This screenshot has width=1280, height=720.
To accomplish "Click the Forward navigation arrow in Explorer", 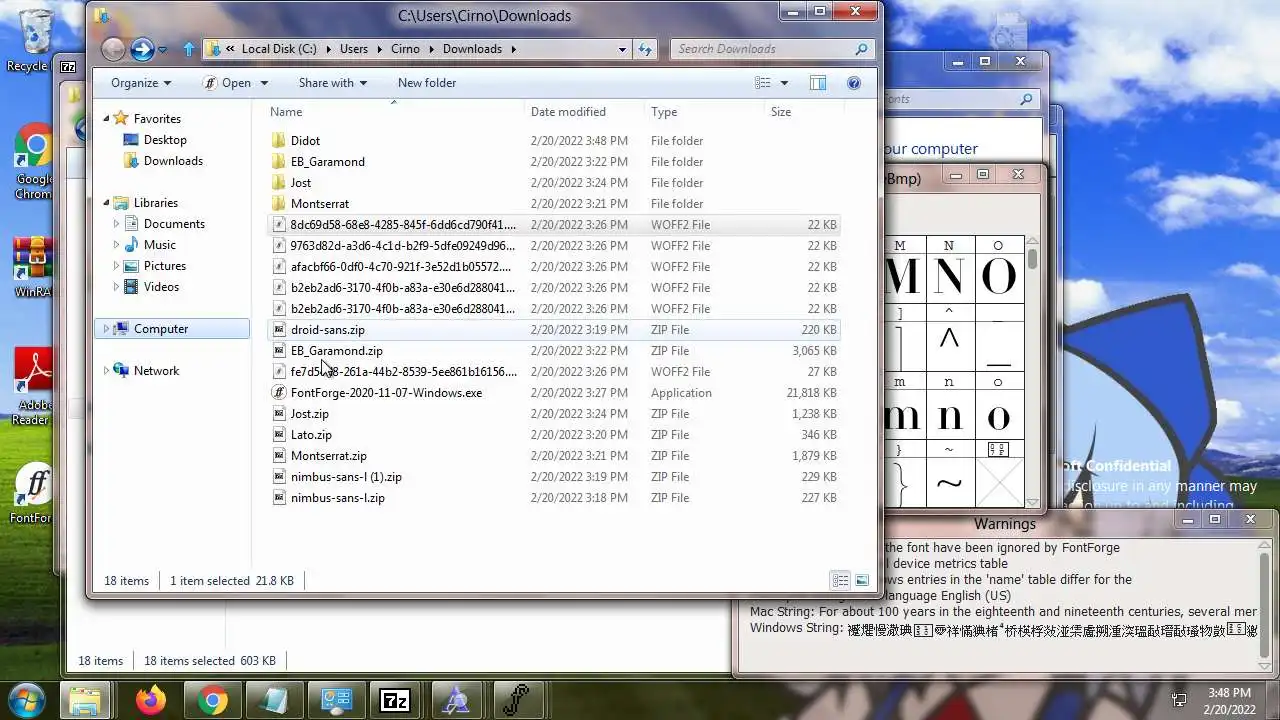I will (x=142, y=49).
